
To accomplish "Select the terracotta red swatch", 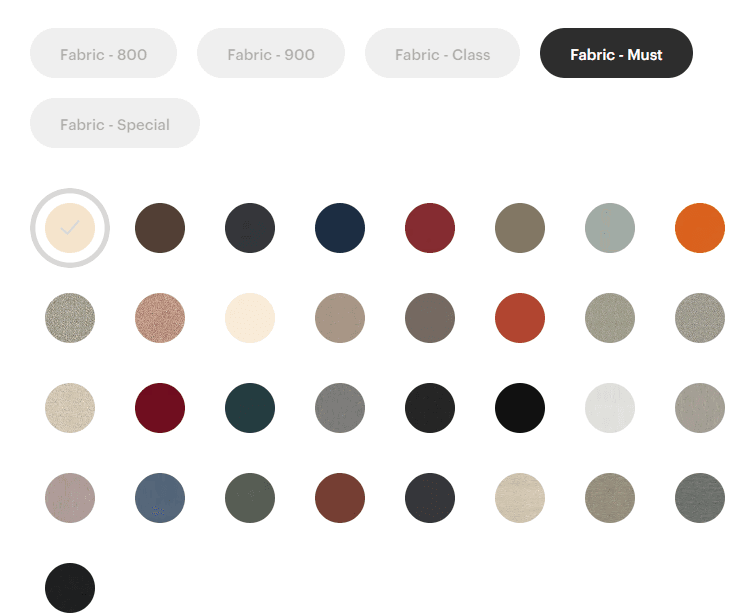I will tap(520, 318).
